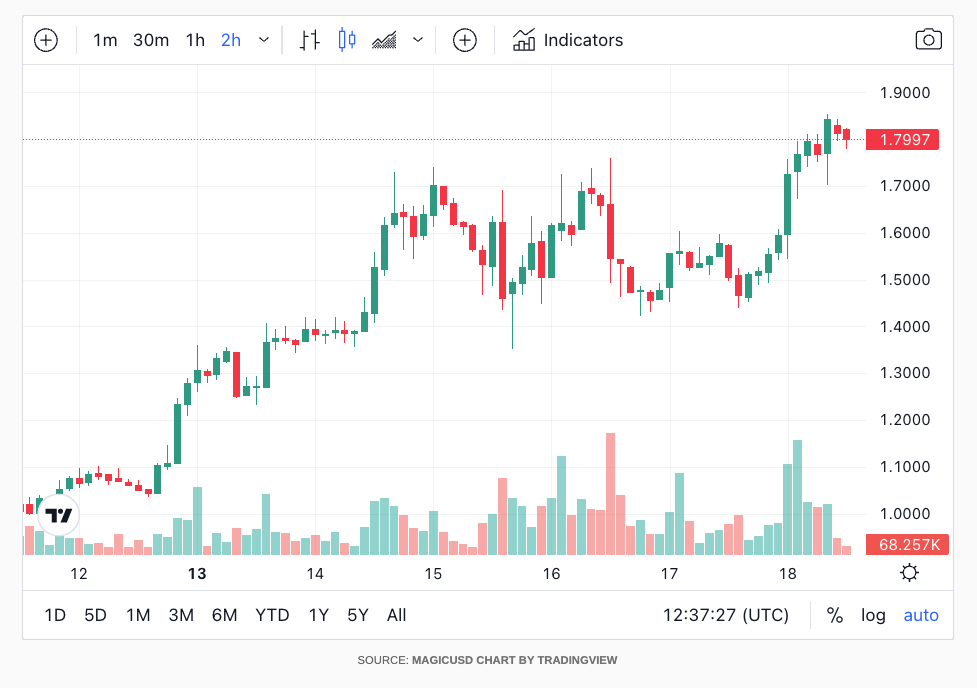
Task: Select the YTD date range
Action: click(x=272, y=615)
